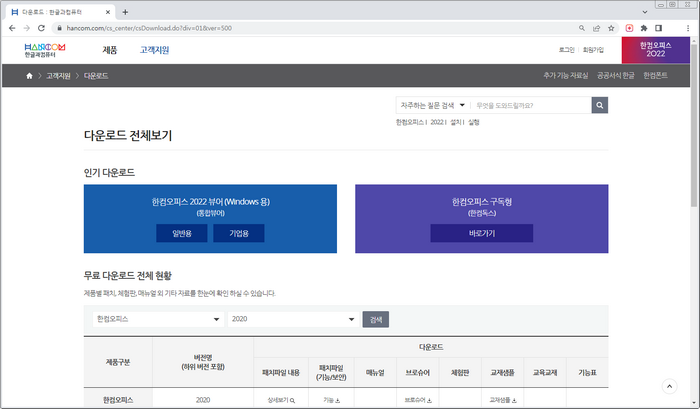Open the Chrome three-dot menu
Screen dimensions: 700x409
[688, 28]
